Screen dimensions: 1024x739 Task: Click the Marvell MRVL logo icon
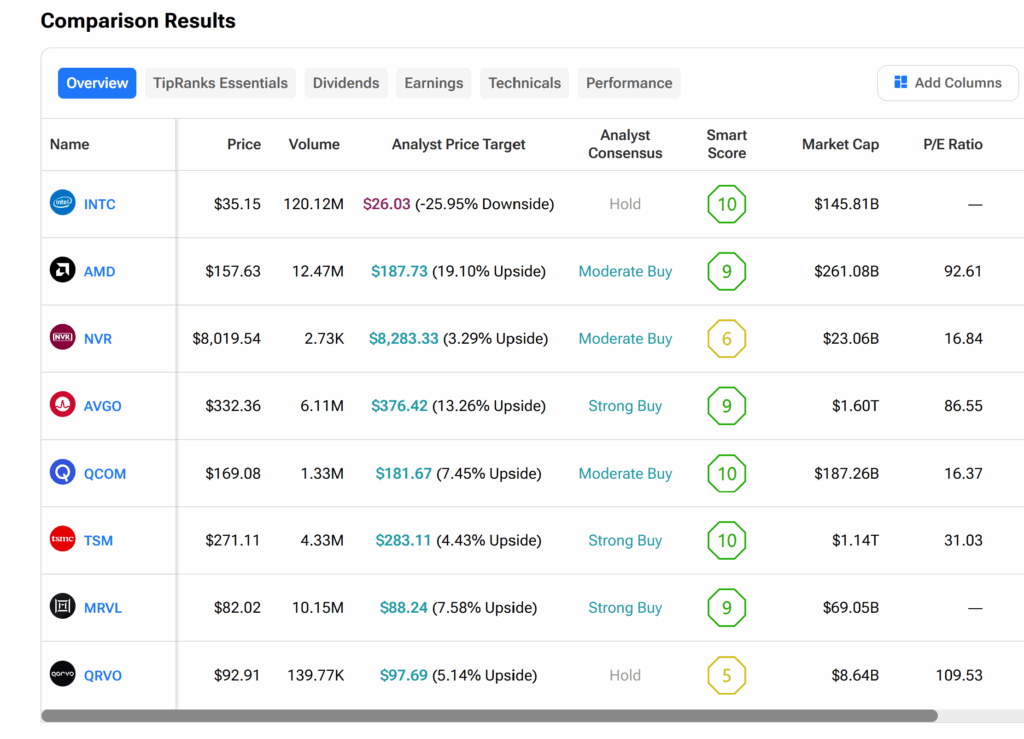click(x=63, y=606)
